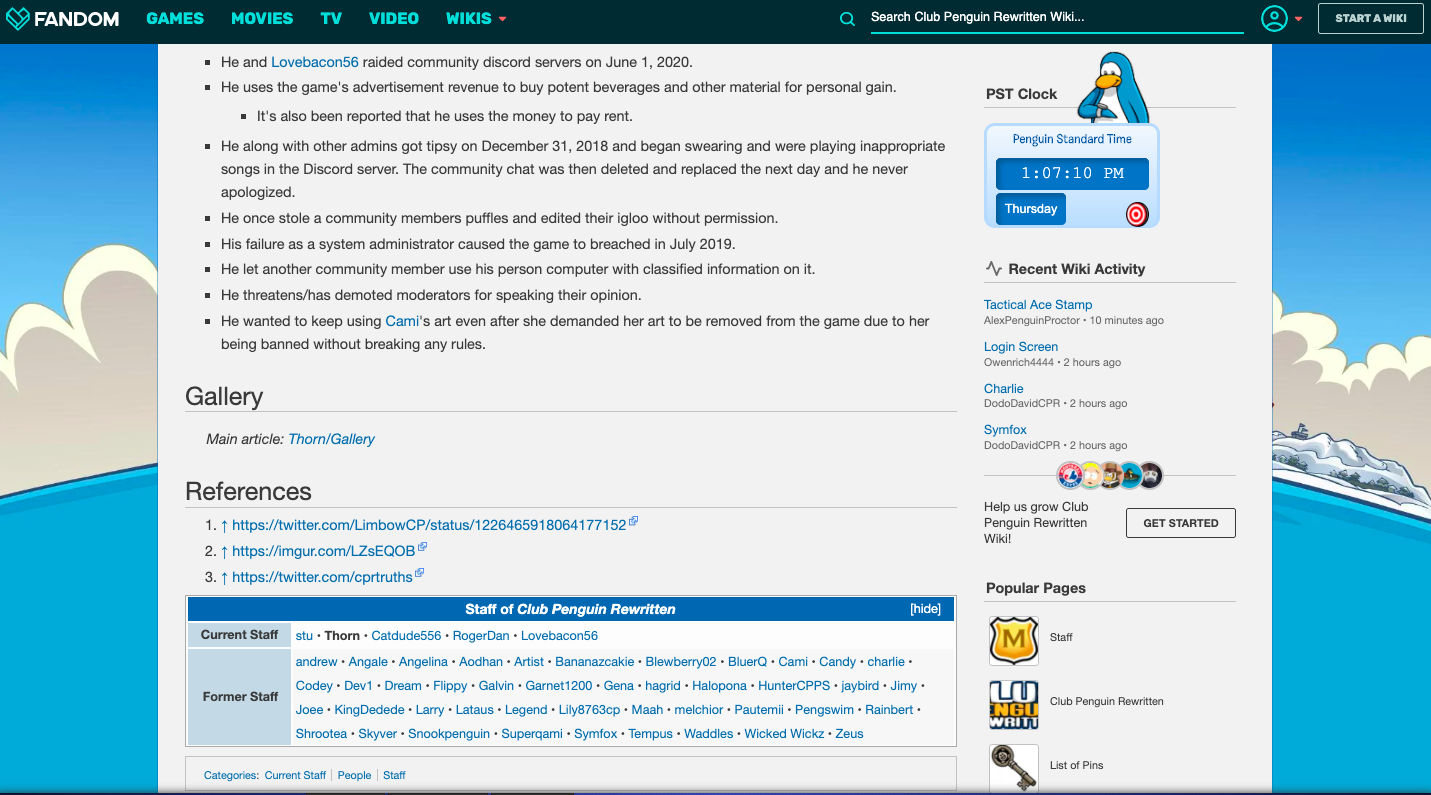Click the GET STARTED button
The width and height of the screenshot is (1431, 795).
(1180, 523)
